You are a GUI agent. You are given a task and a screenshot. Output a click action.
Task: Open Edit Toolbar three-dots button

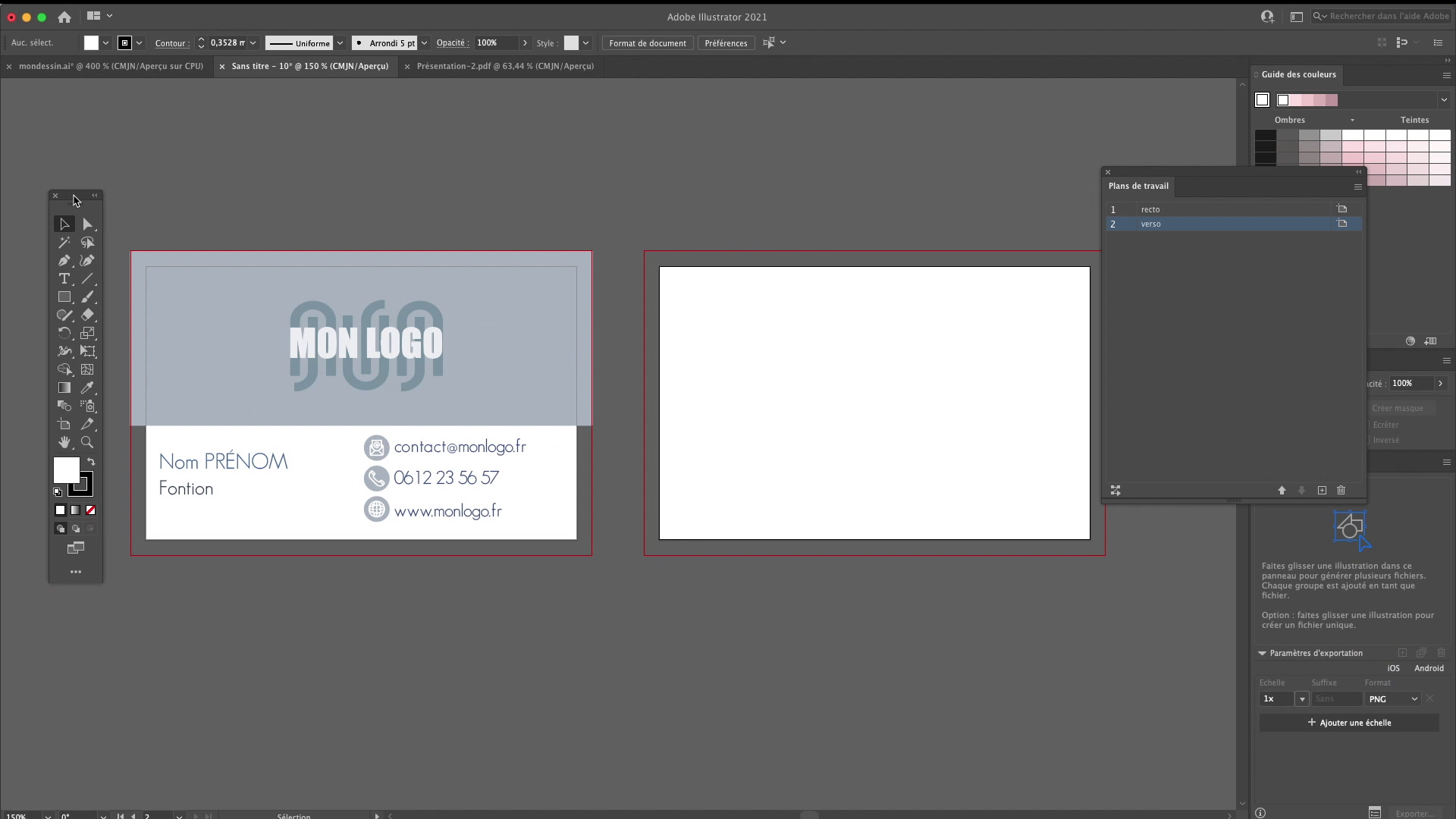click(x=76, y=572)
